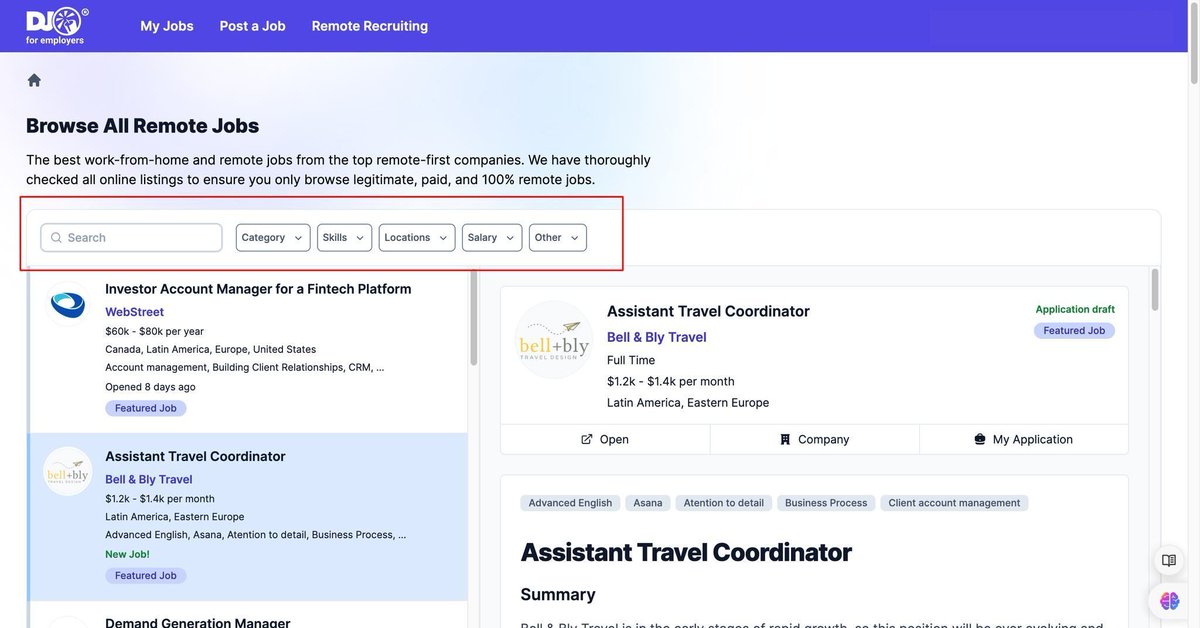Image resolution: width=1200 pixels, height=628 pixels.
Task: Click large Bell & Bly logo in details
Action: point(554,340)
